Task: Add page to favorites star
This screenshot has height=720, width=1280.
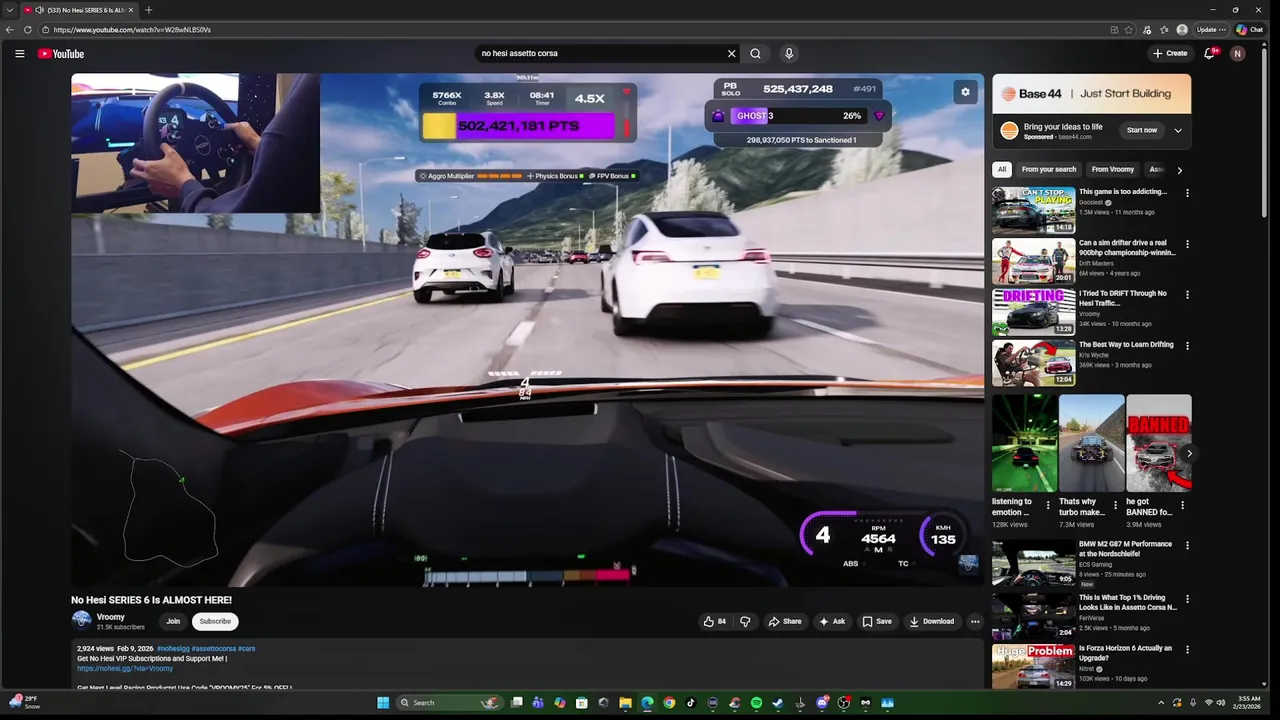Action: coord(1129,30)
